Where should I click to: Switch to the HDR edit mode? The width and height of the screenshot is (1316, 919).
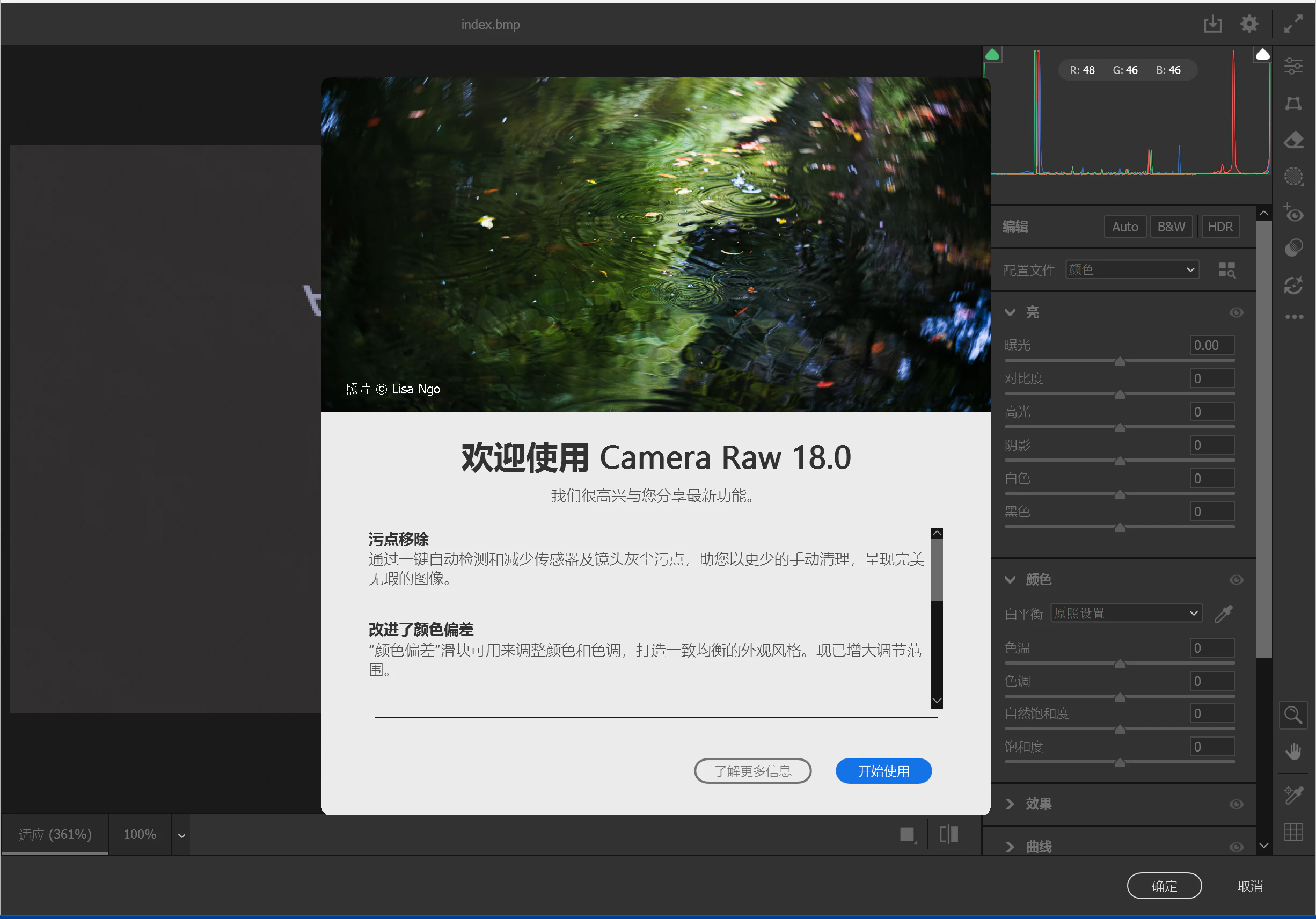pos(1220,227)
